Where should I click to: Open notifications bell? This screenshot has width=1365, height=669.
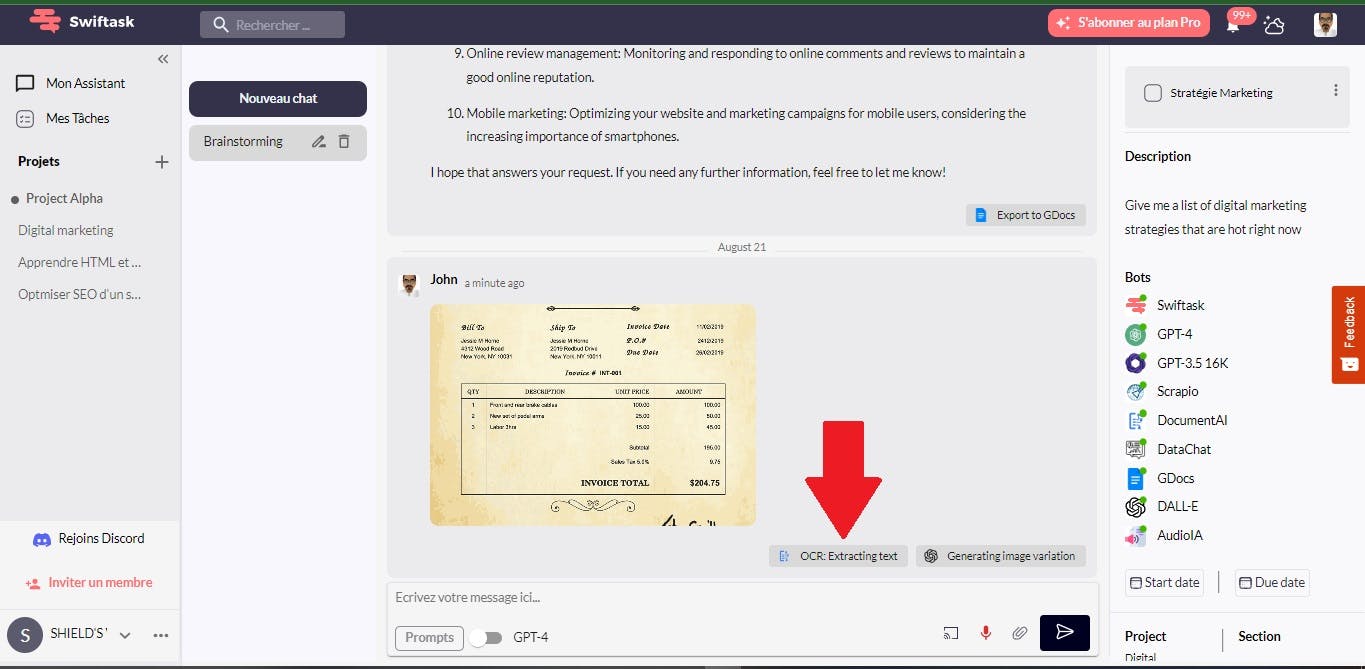1233,25
